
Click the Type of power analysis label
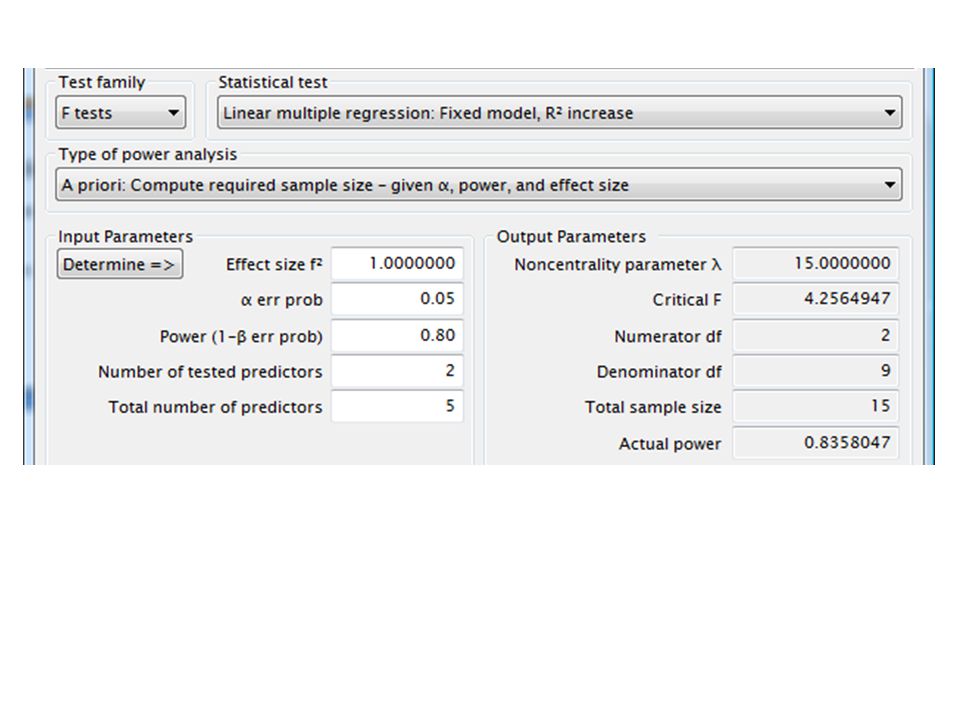tap(148, 154)
